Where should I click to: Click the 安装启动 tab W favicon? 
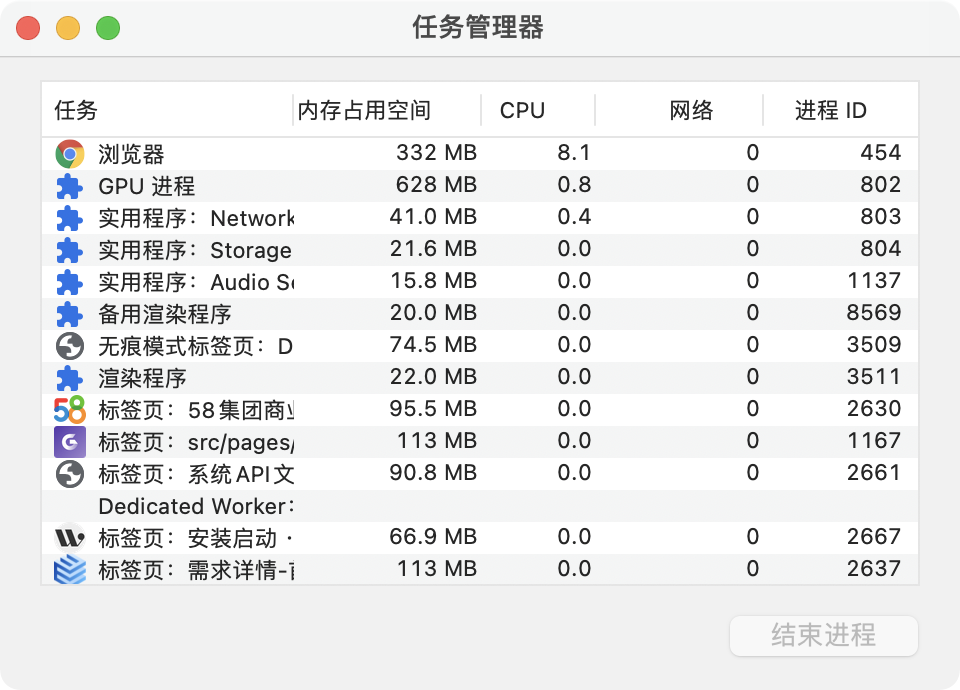69,538
